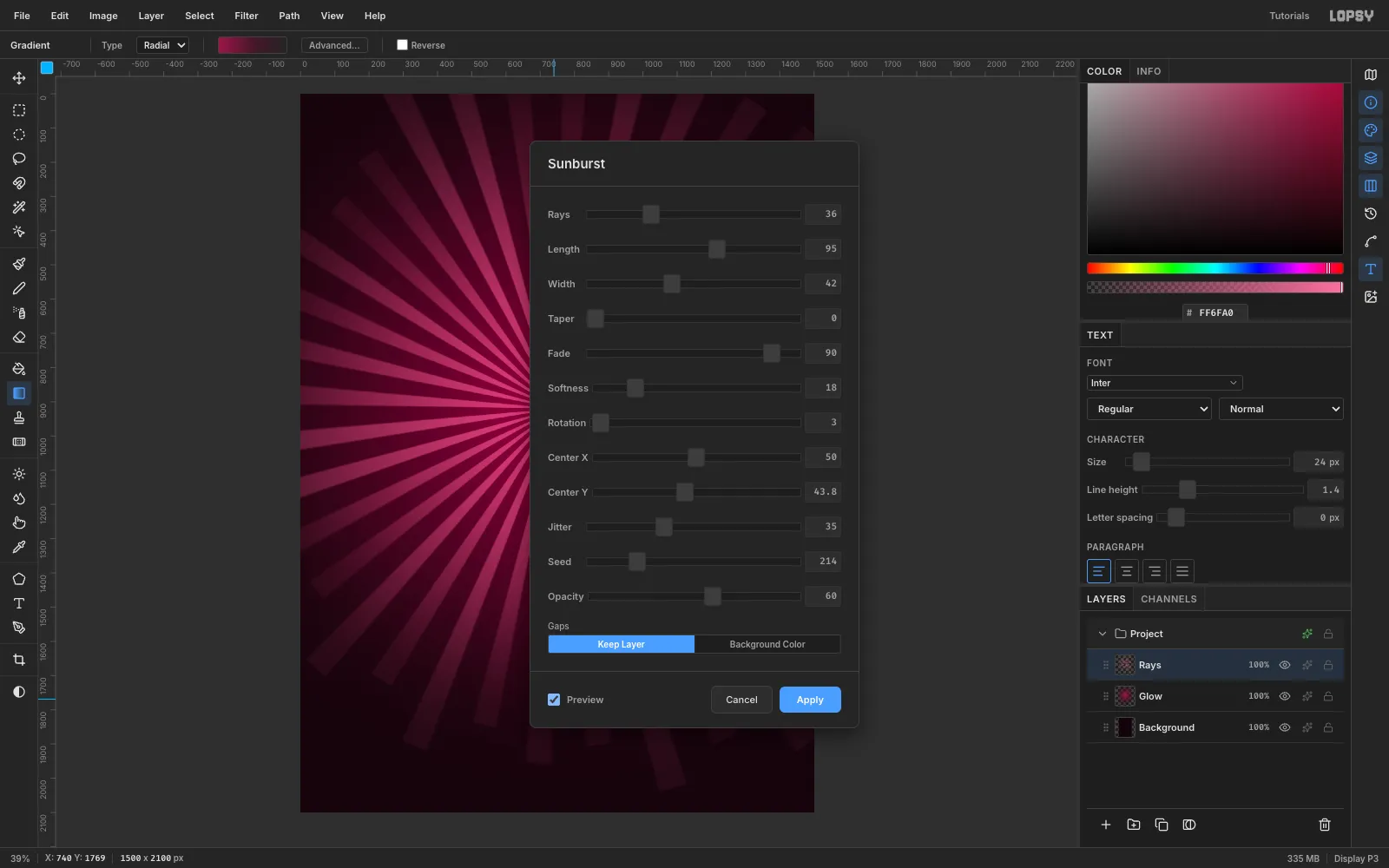Screen dimensions: 1389x868
Task: Open the Path menu
Action: (x=289, y=16)
